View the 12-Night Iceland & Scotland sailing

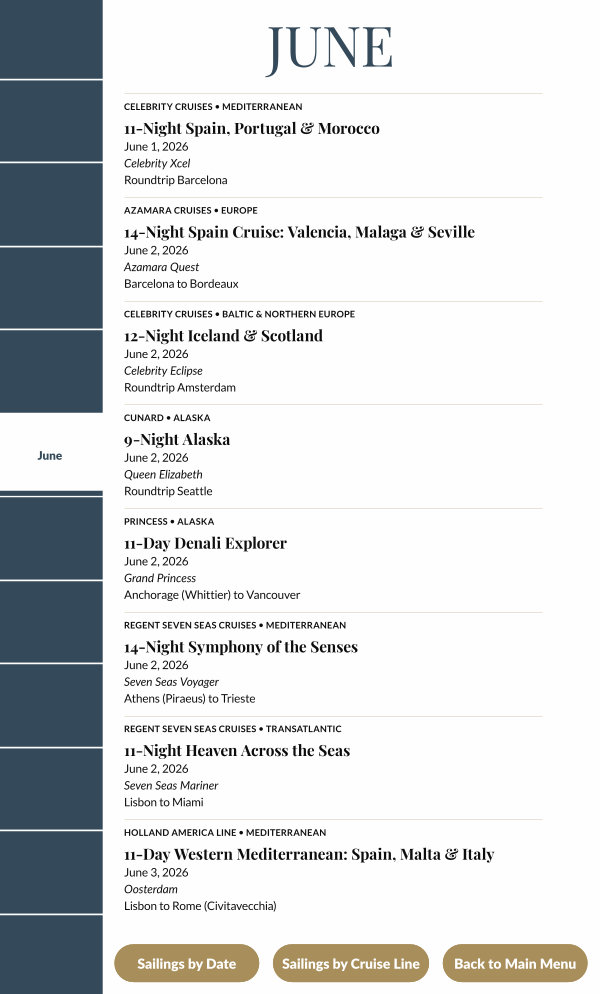(223, 336)
